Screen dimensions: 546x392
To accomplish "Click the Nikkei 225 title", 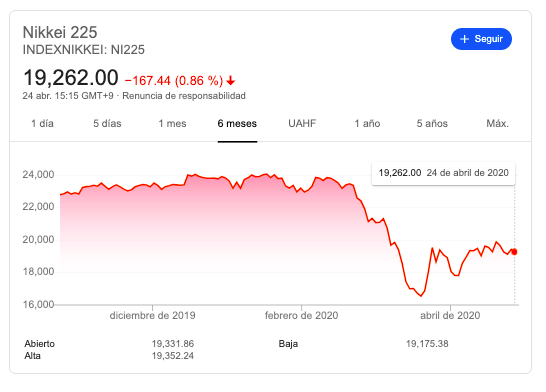I will 60,32.
